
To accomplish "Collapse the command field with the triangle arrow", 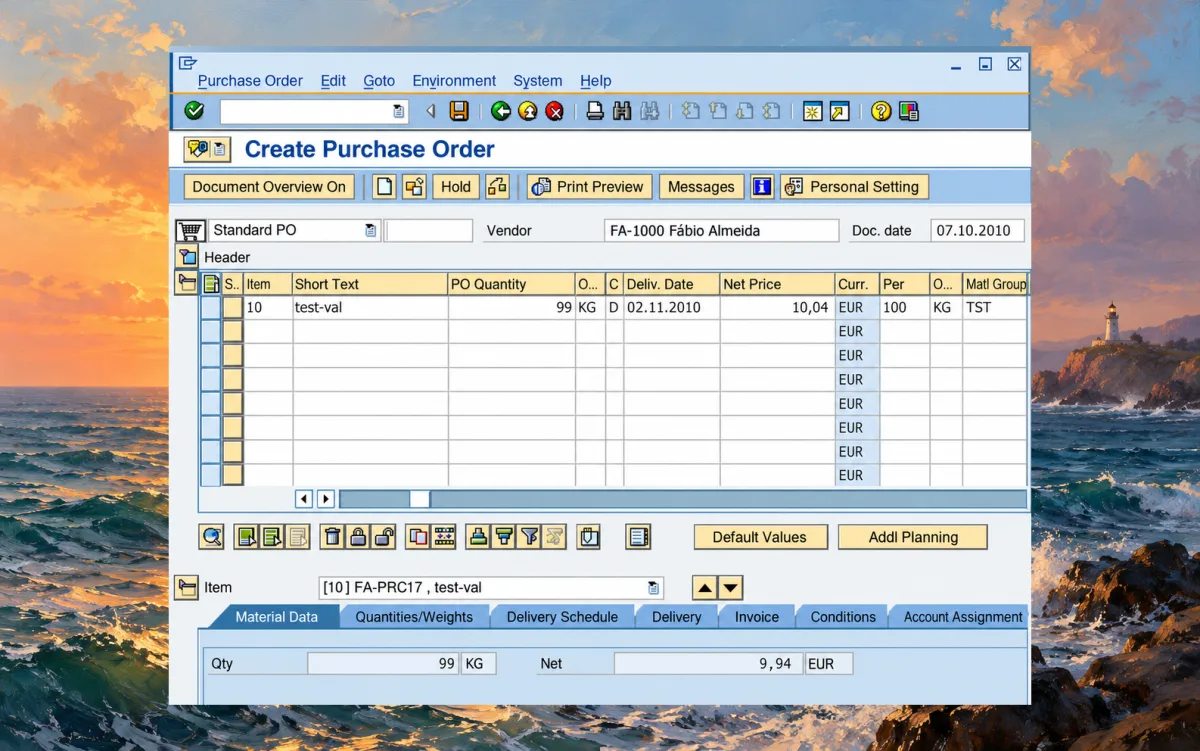I will 431,111.
